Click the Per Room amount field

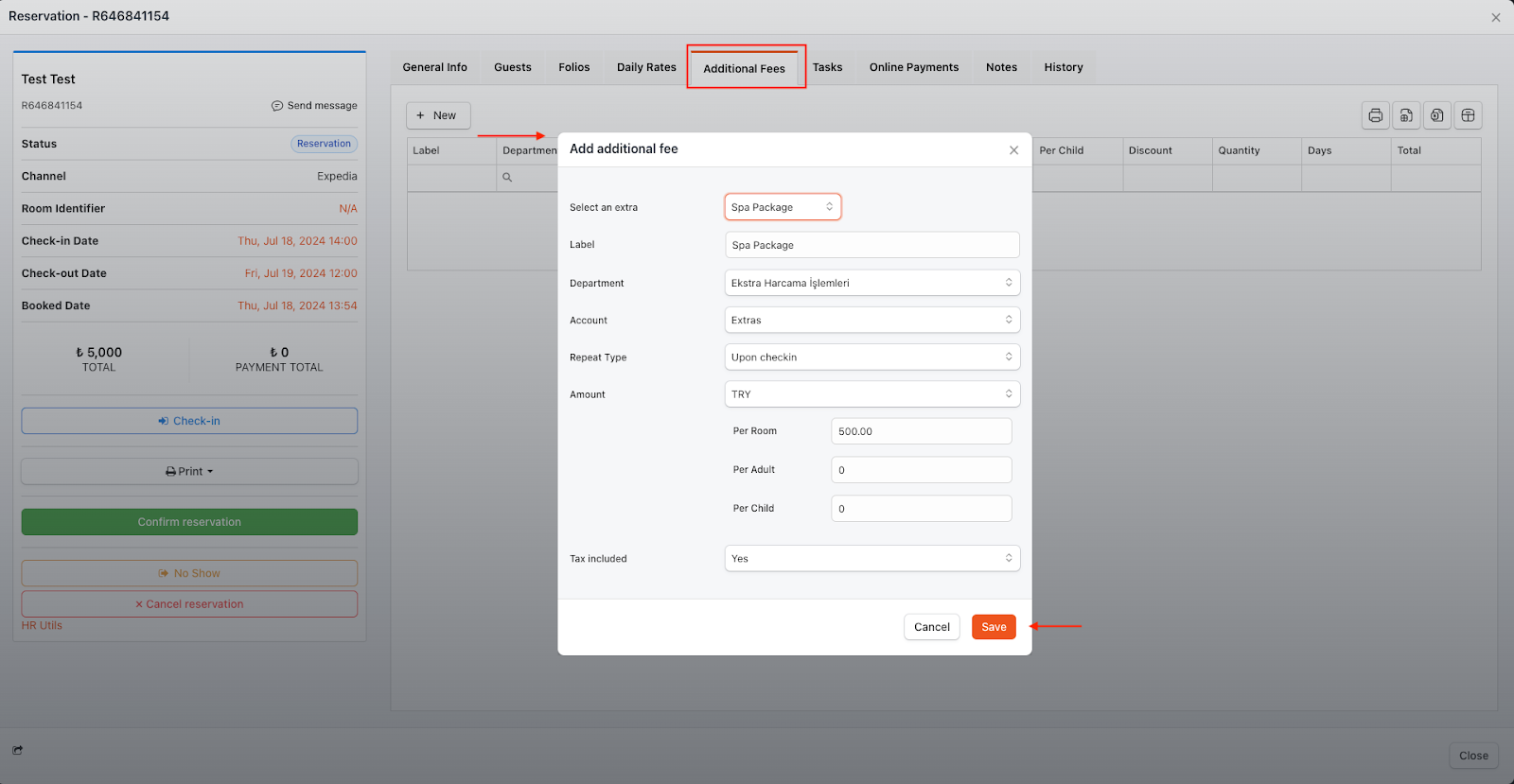[x=921, y=431]
